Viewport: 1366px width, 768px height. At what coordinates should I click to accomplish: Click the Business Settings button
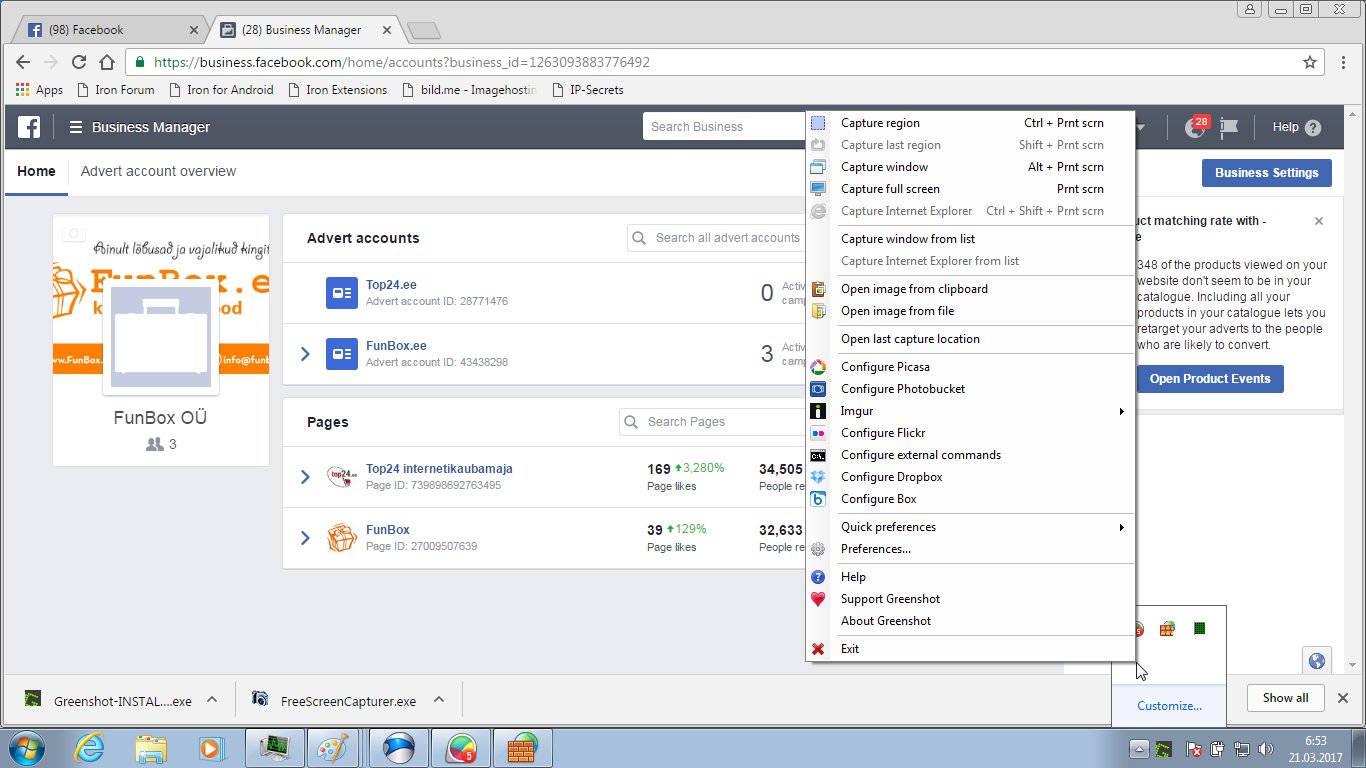(x=1267, y=173)
